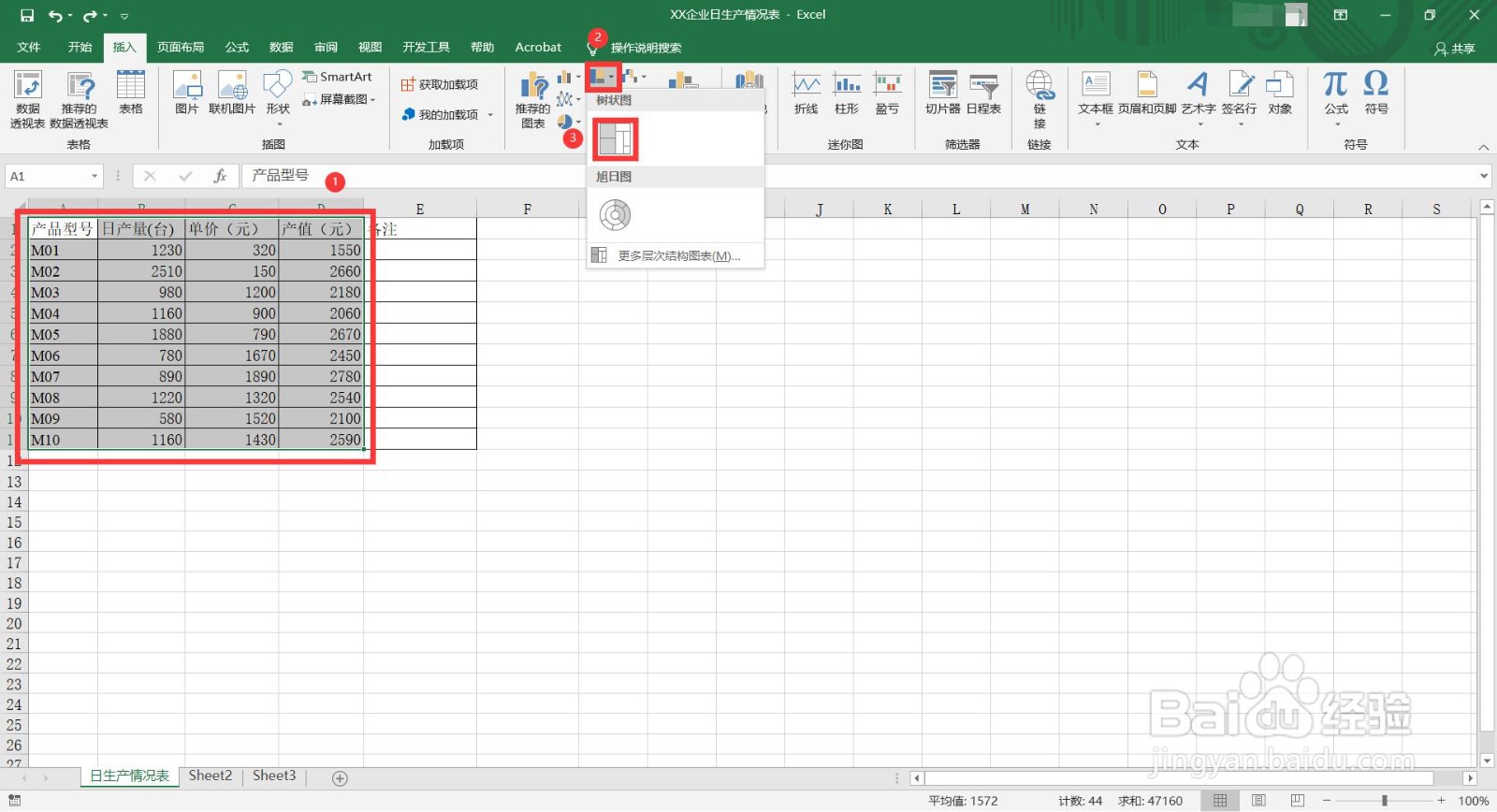This screenshot has width=1497, height=812.
Task: Insert a table via 表格 icon
Action: click(x=131, y=93)
